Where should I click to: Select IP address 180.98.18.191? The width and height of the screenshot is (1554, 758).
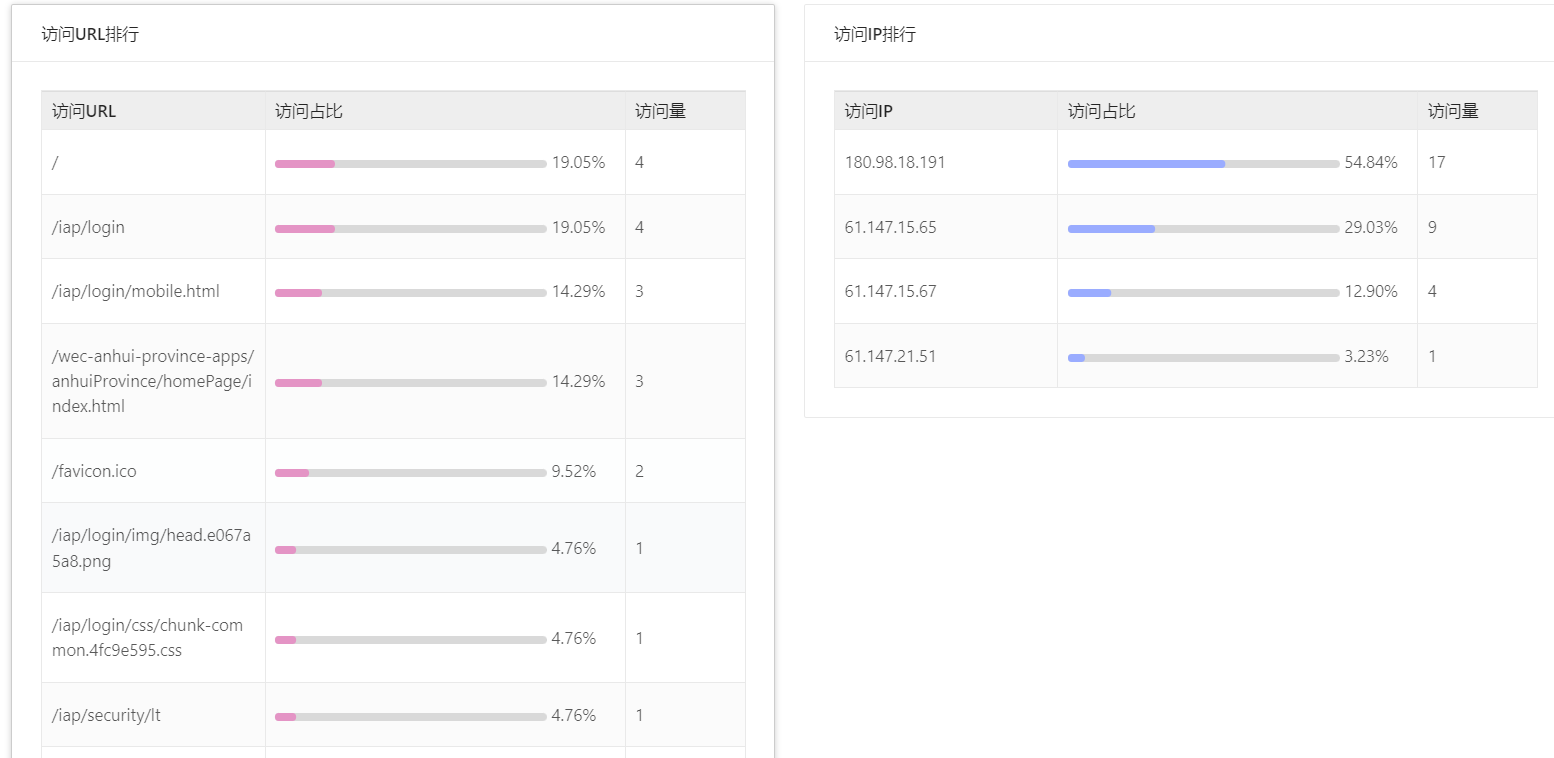pyautogui.click(x=895, y=162)
